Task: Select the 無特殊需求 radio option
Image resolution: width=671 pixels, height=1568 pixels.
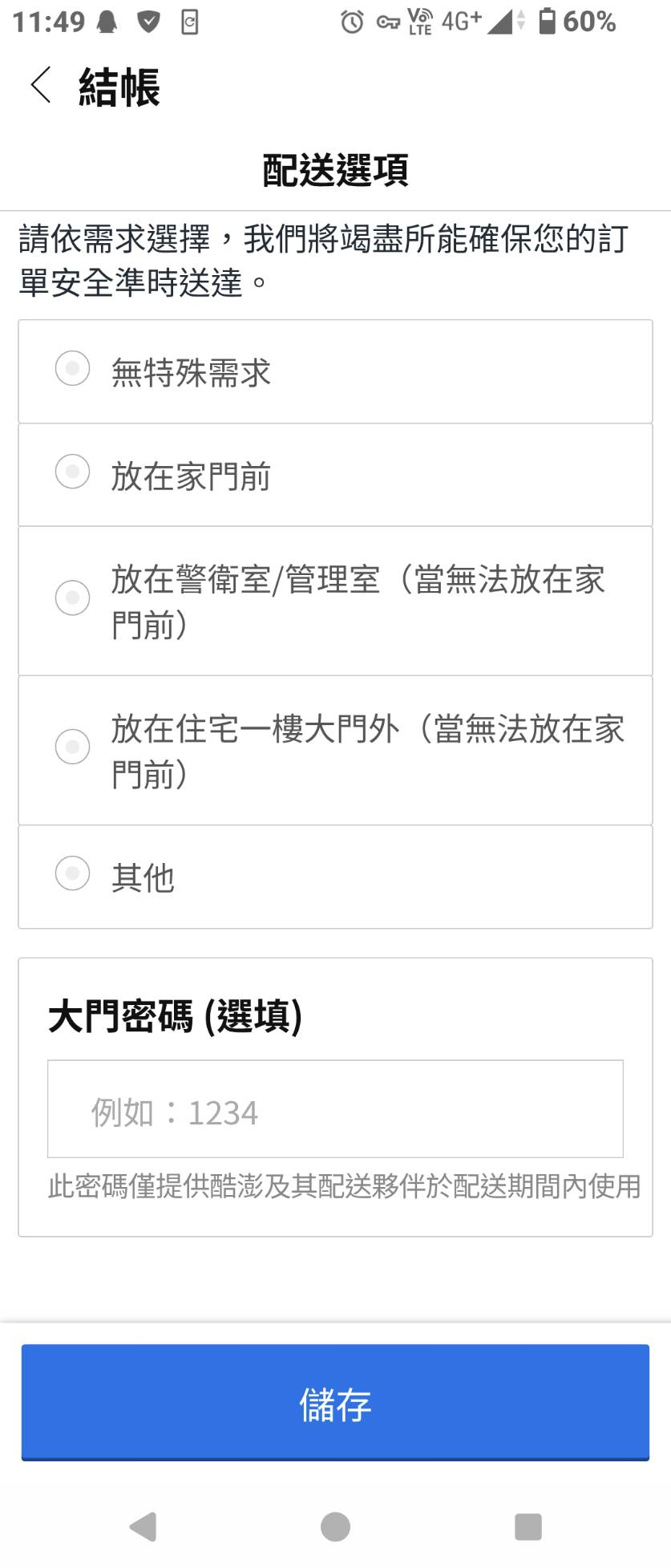Action: [335, 371]
